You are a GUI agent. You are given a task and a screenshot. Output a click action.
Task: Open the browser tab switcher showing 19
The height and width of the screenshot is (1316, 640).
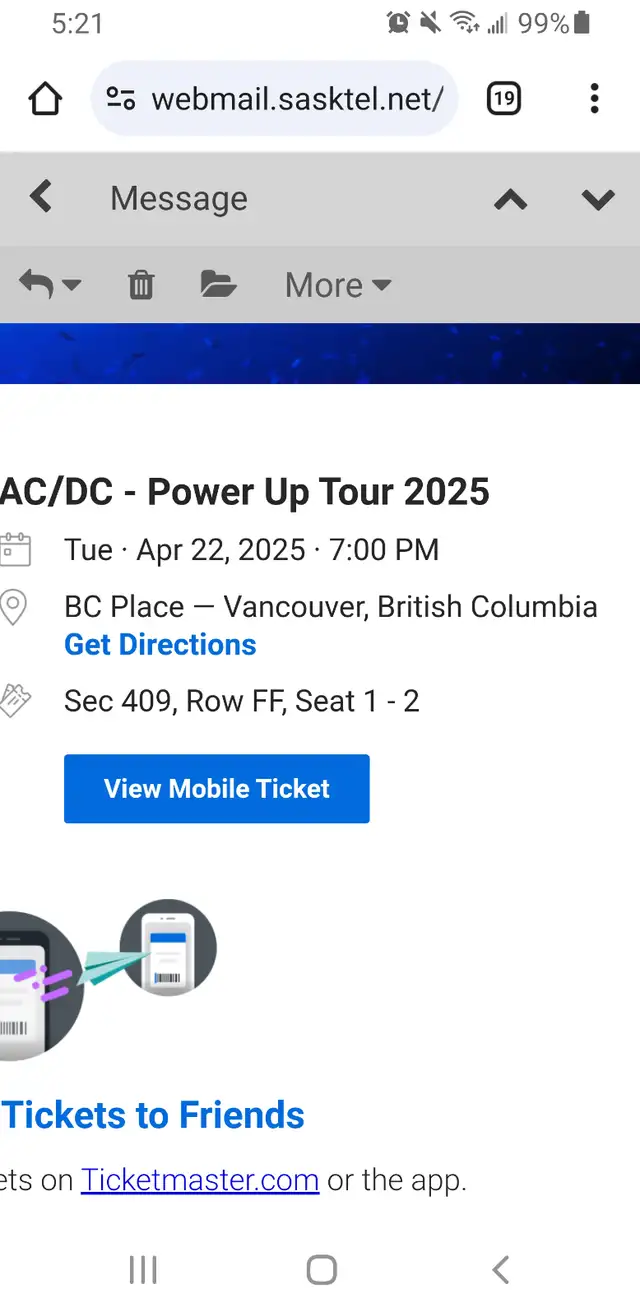coord(504,99)
